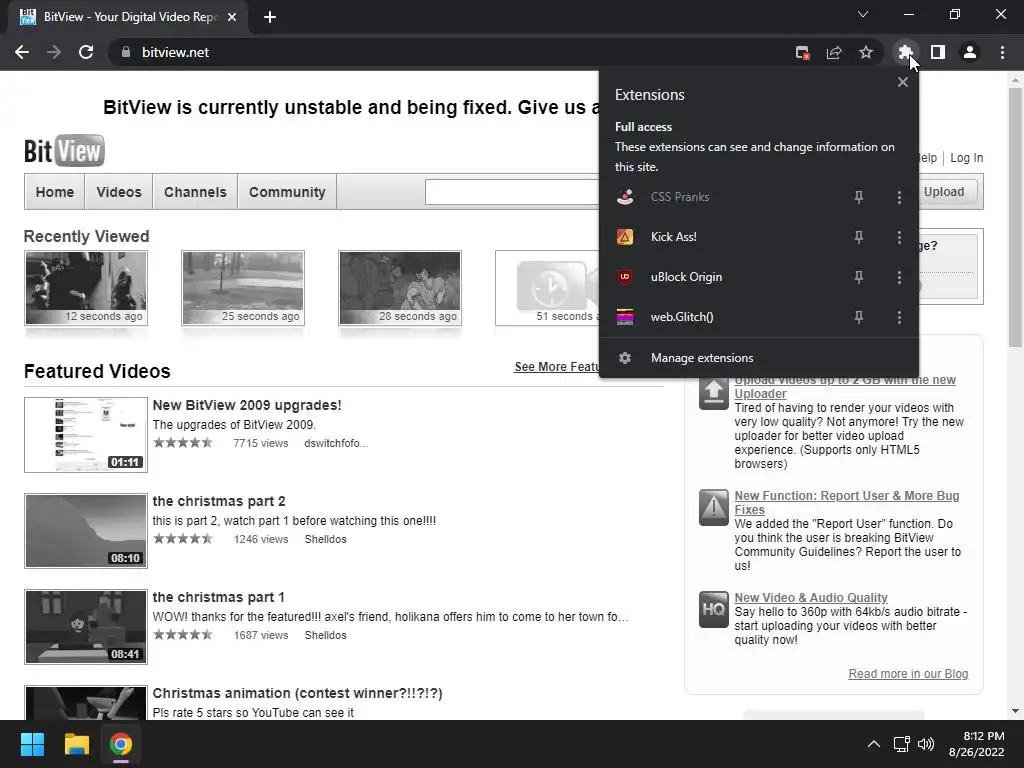Share this page via share icon
The image size is (1024, 768).
(834, 52)
